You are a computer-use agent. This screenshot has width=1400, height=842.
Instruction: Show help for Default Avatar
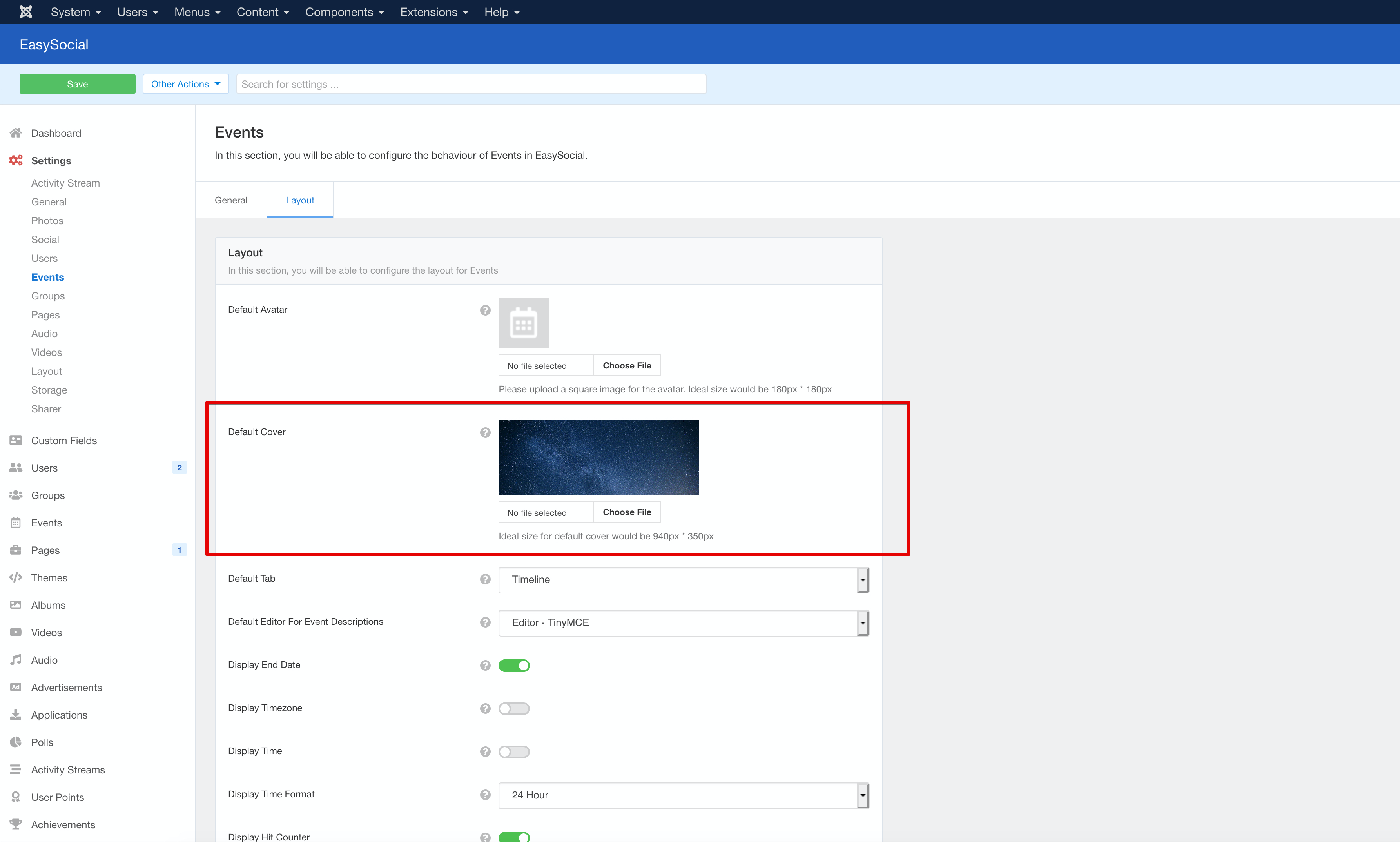(x=485, y=310)
